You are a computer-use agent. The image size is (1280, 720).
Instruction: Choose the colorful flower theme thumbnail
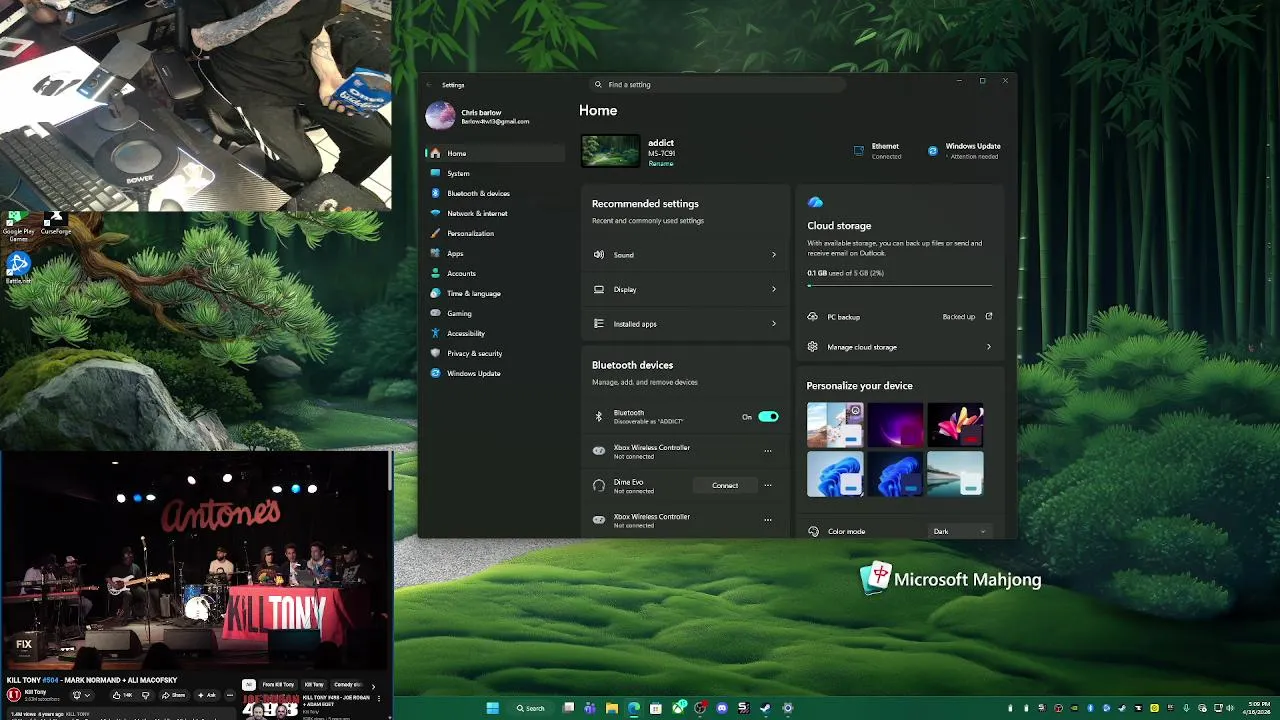(x=955, y=425)
